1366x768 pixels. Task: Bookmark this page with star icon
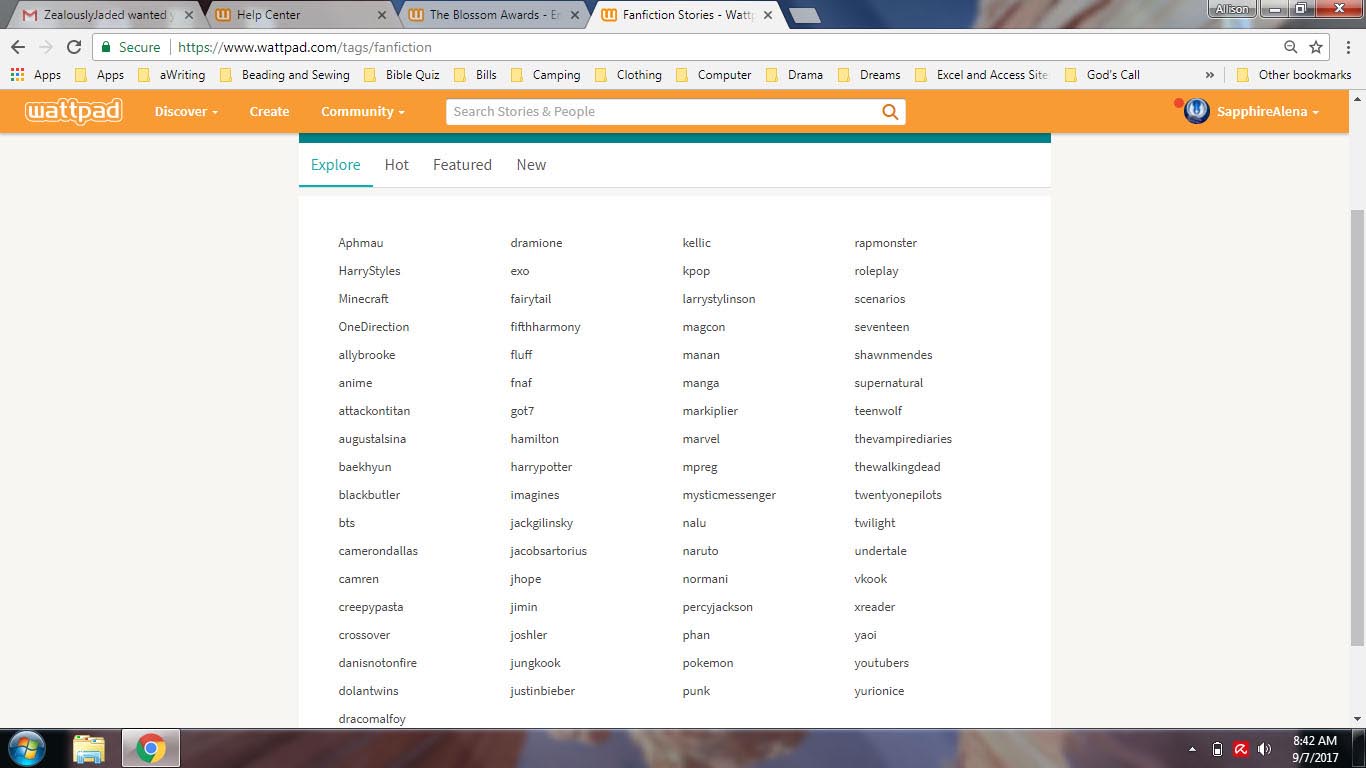click(1316, 47)
